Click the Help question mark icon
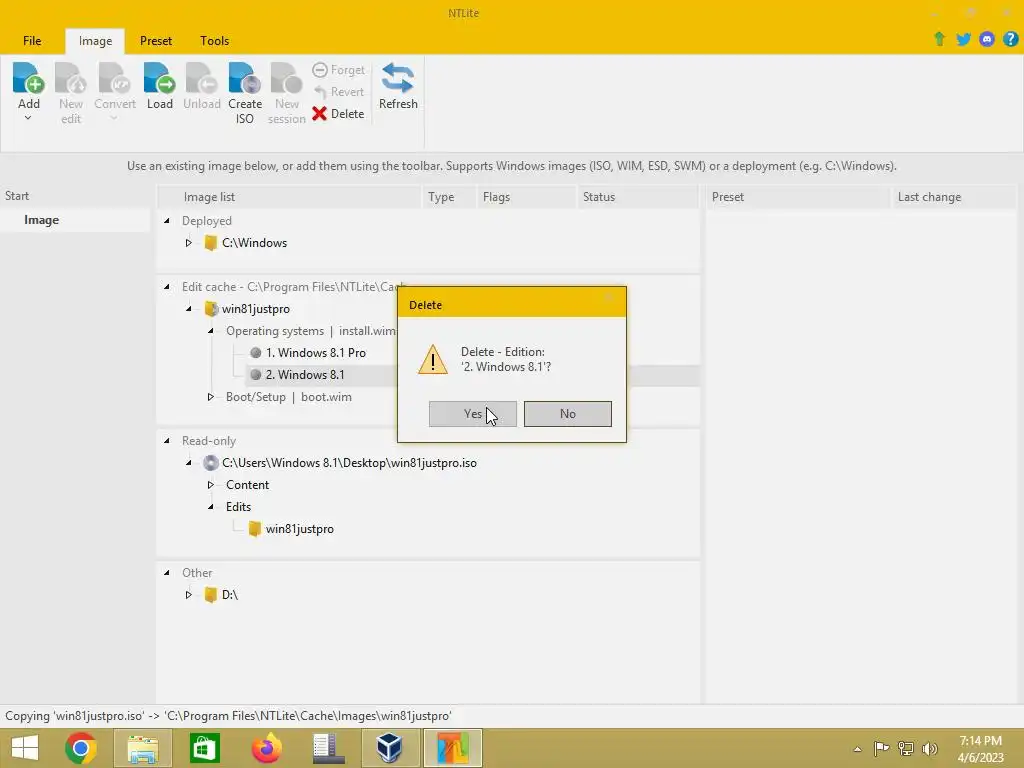Viewport: 1024px width, 768px height. [1010, 39]
